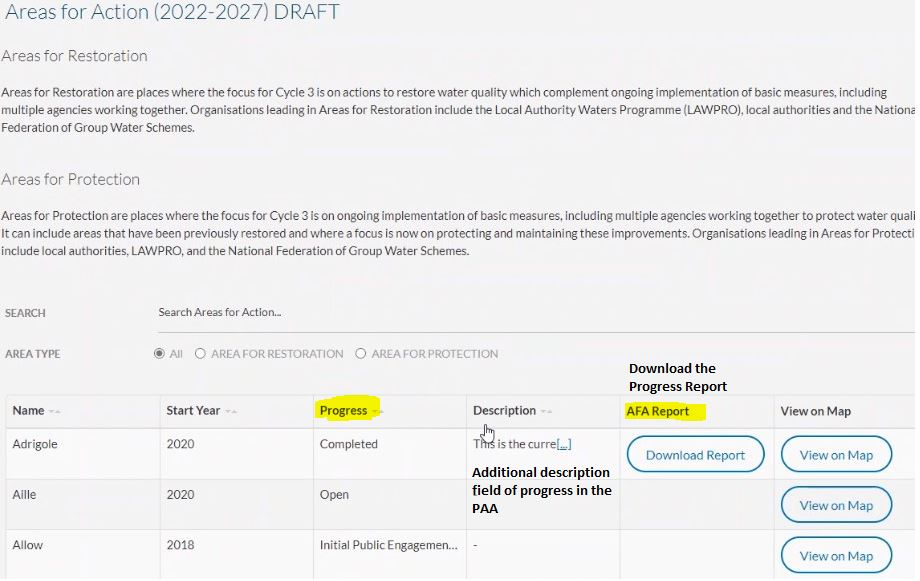Click the Allow name cell
The height and width of the screenshot is (581, 920).
click(x=28, y=546)
